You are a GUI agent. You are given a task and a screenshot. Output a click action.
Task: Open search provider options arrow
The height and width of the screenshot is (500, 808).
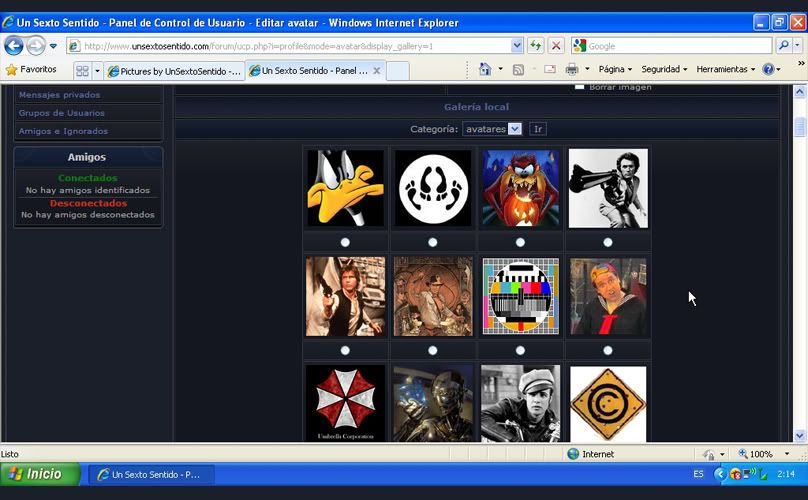point(797,46)
